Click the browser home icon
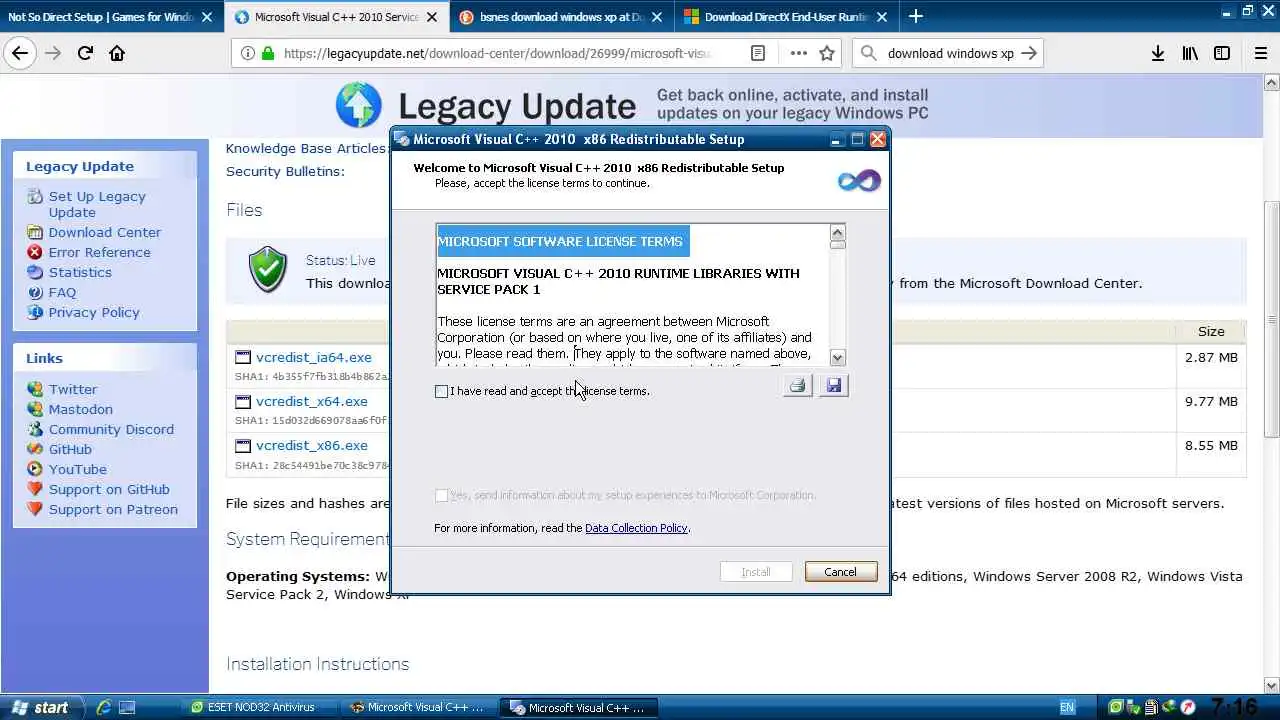This screenshot has width=1280, height=720. (117, 53)
